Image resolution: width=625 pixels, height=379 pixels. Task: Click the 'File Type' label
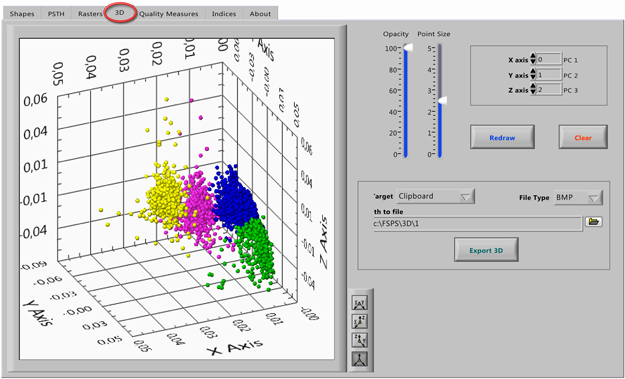tap(534, 198)
